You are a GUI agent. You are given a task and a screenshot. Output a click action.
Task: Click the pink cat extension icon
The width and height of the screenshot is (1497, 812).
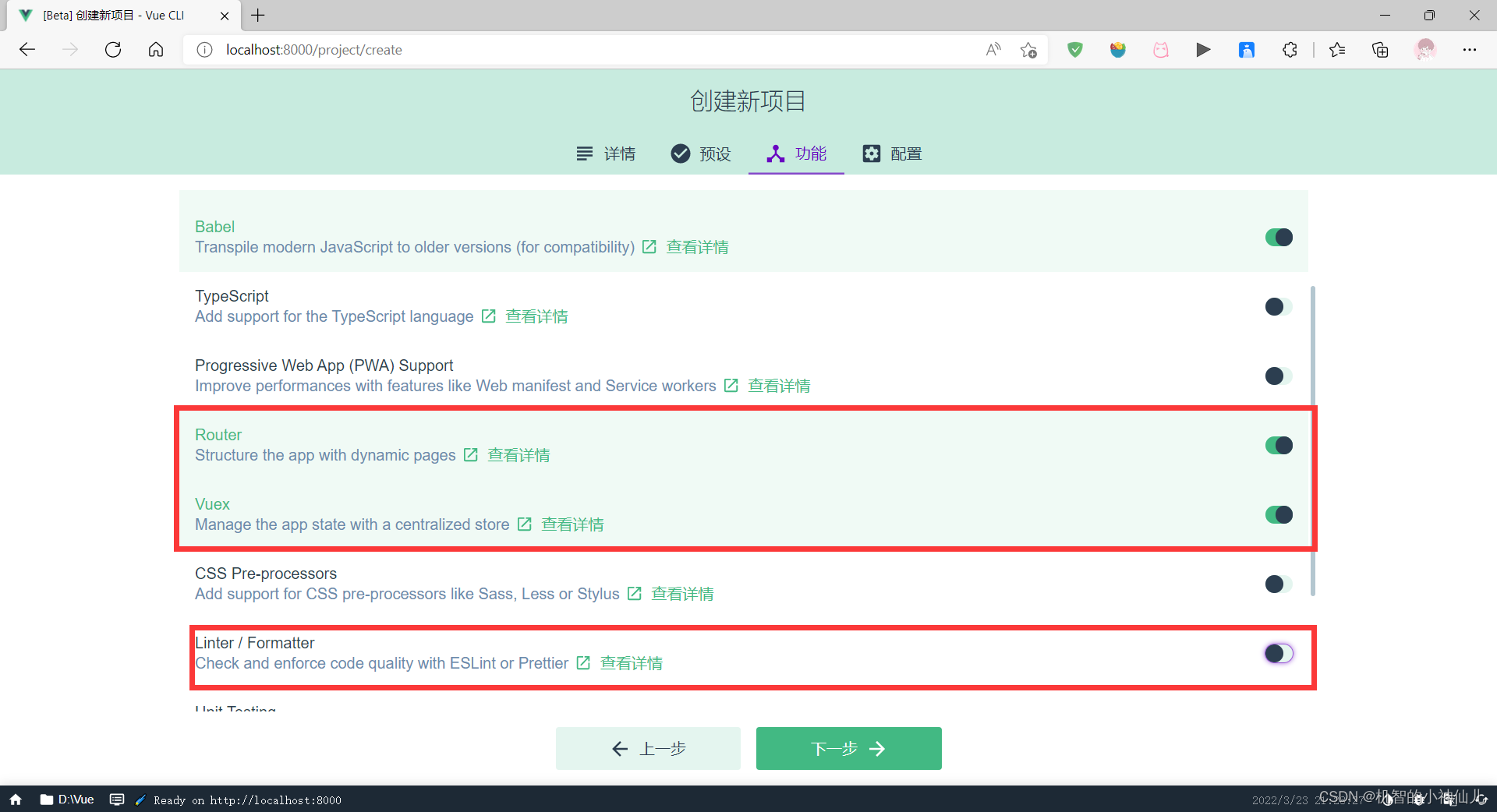(x=1161, y=50)
